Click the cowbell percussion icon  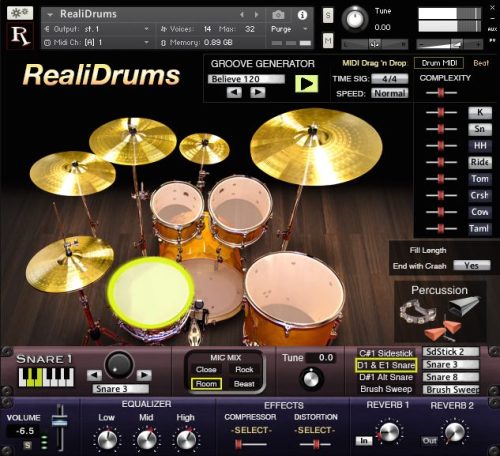pyautogui.click(x=464, y=305)
